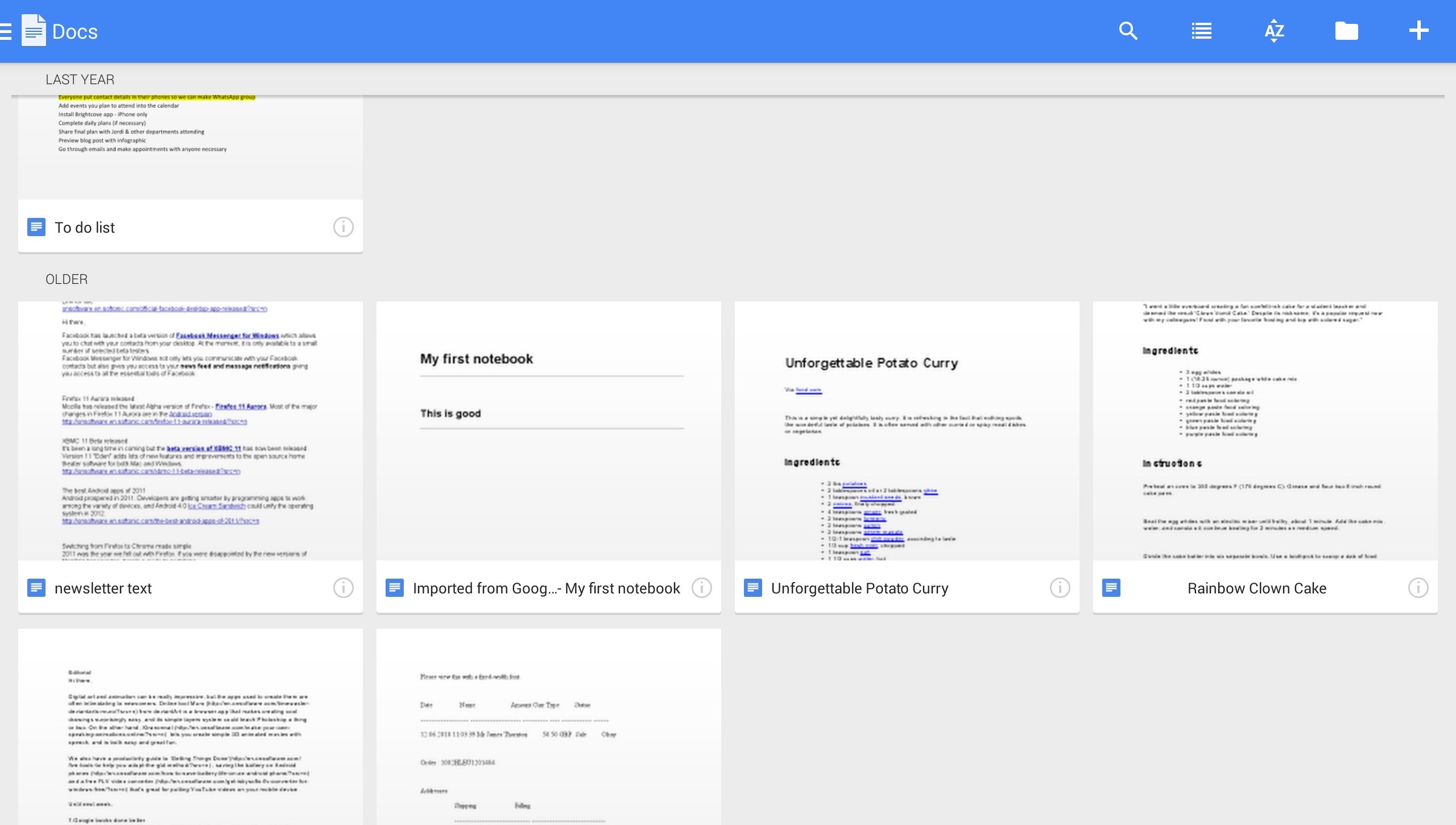
Task: Create new document with plus icon
Action: tap(1418, 31)
